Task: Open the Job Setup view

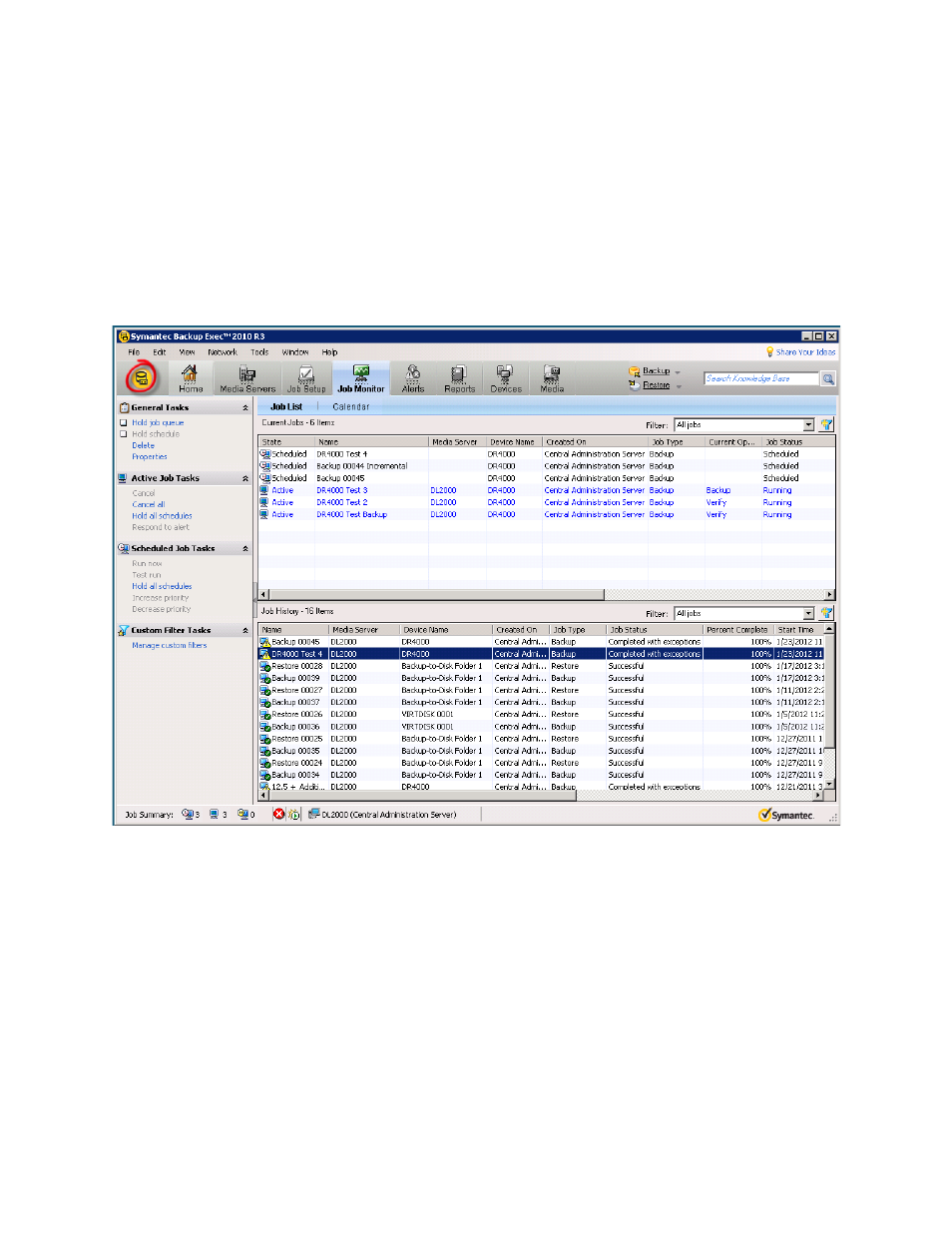Action: 306,378
